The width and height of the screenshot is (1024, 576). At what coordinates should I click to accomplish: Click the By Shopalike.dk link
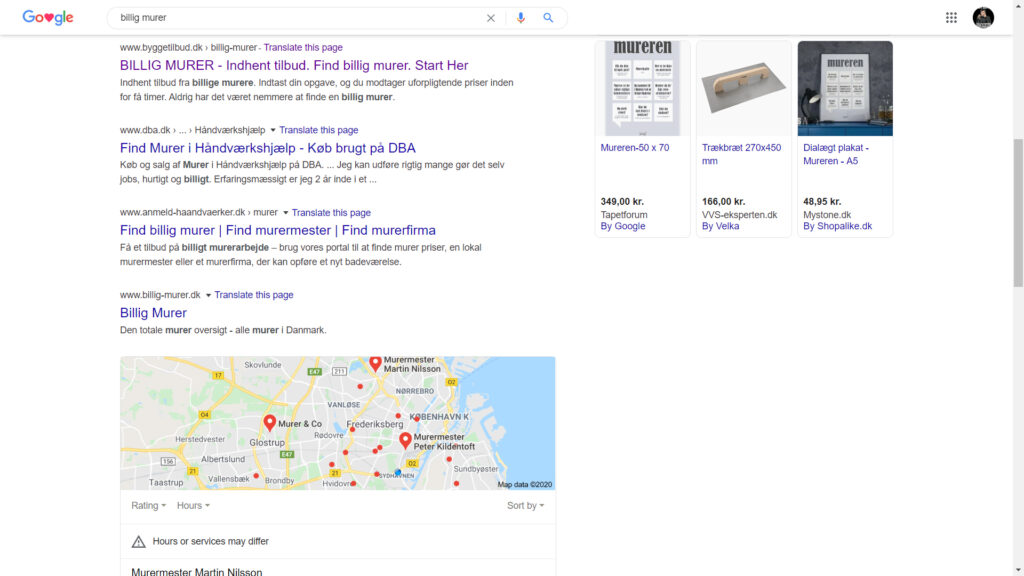(x=837, y=227)
